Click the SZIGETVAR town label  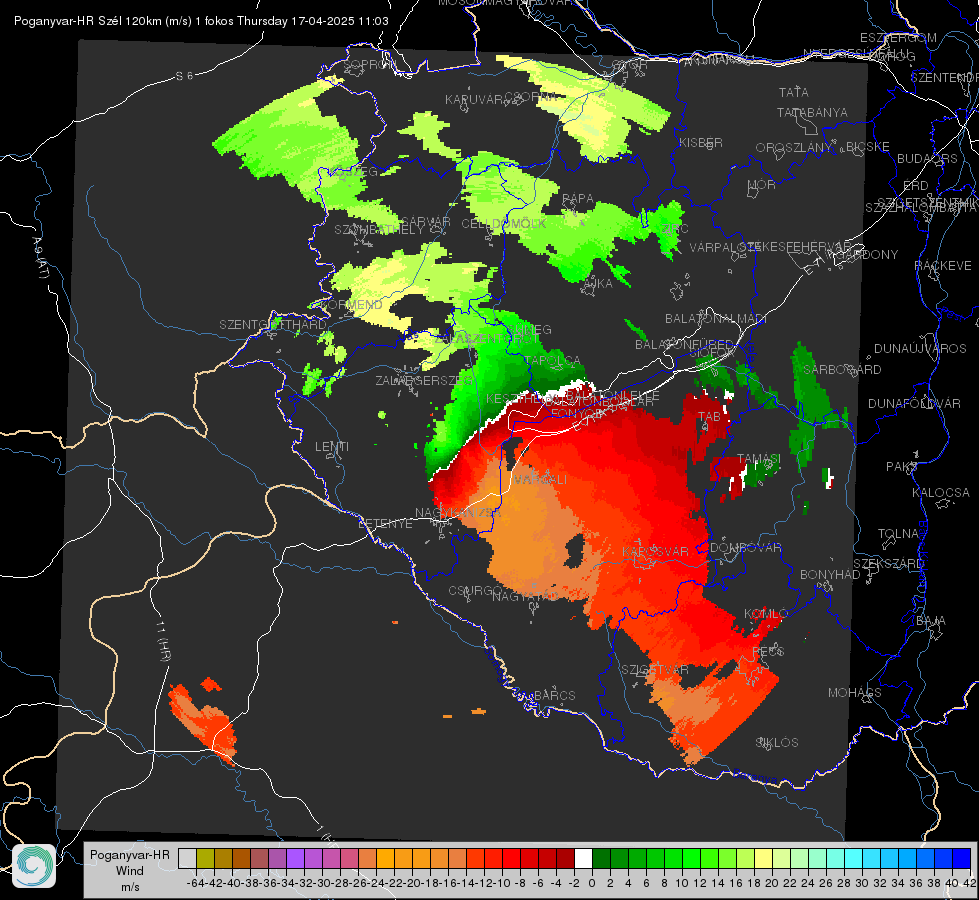(x=654, y=670)
